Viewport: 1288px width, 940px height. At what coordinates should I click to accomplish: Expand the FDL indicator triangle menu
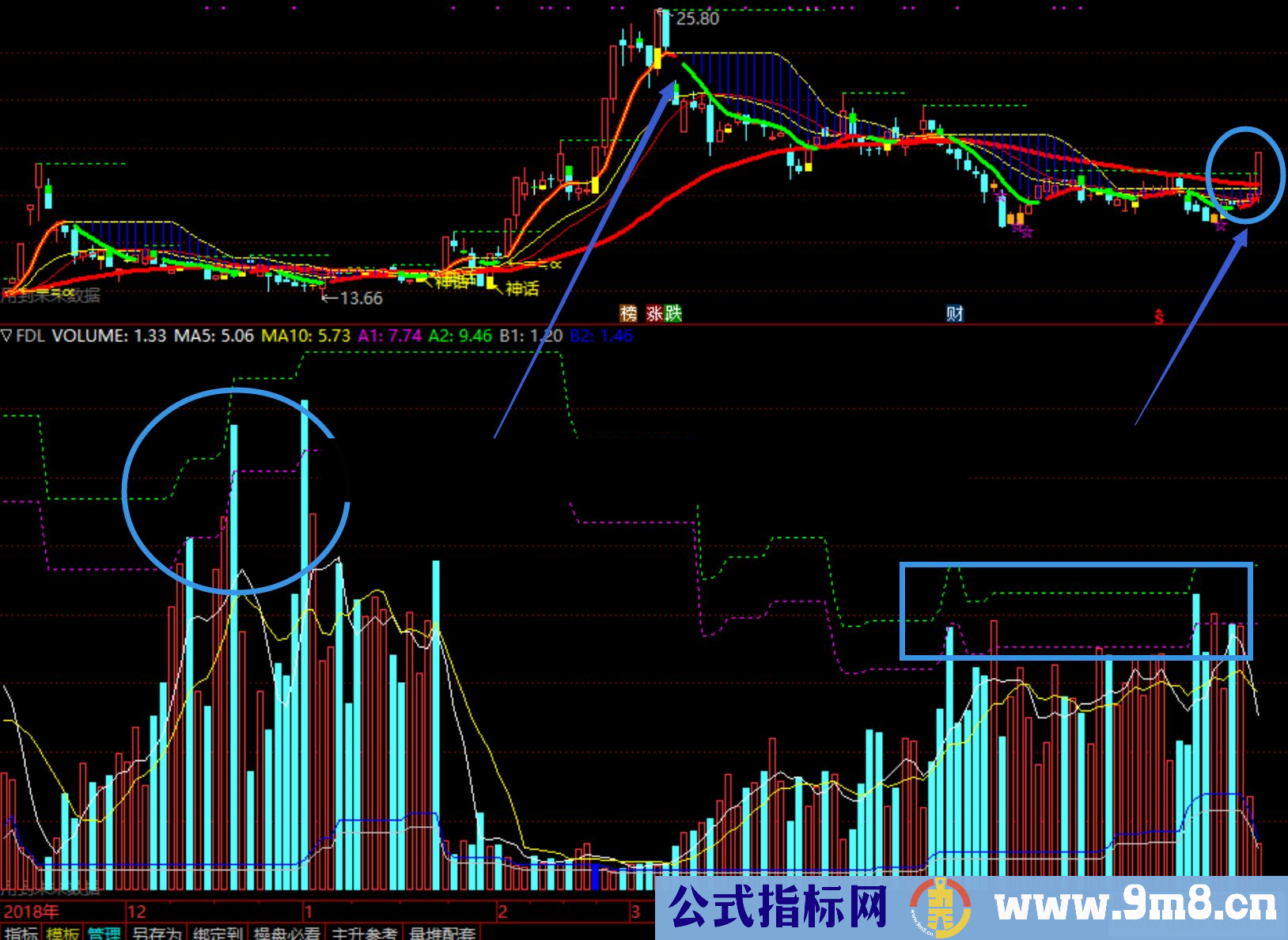point(7,335)
